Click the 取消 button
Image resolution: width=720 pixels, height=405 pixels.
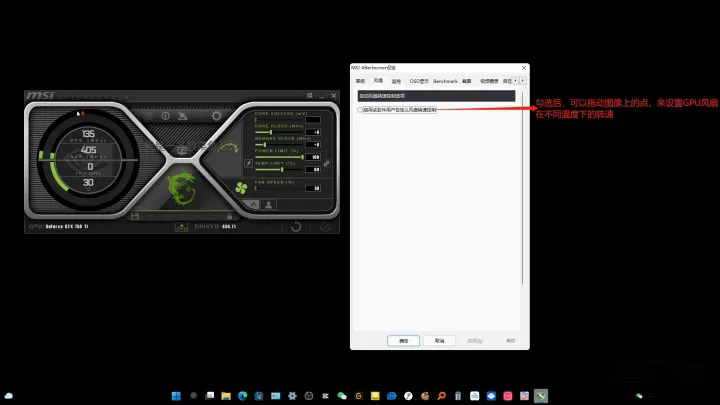tap(439, 341)
